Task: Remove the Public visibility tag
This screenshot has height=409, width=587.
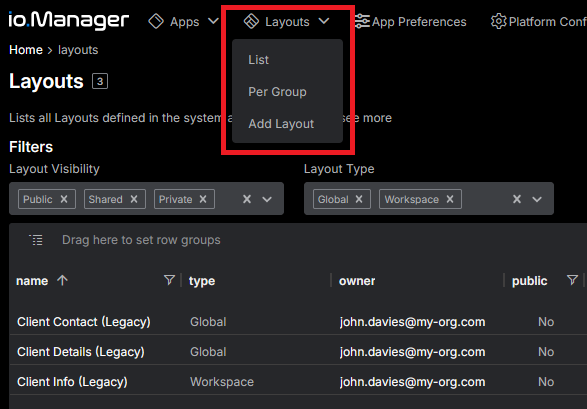Action: click(x=64, y=199)
